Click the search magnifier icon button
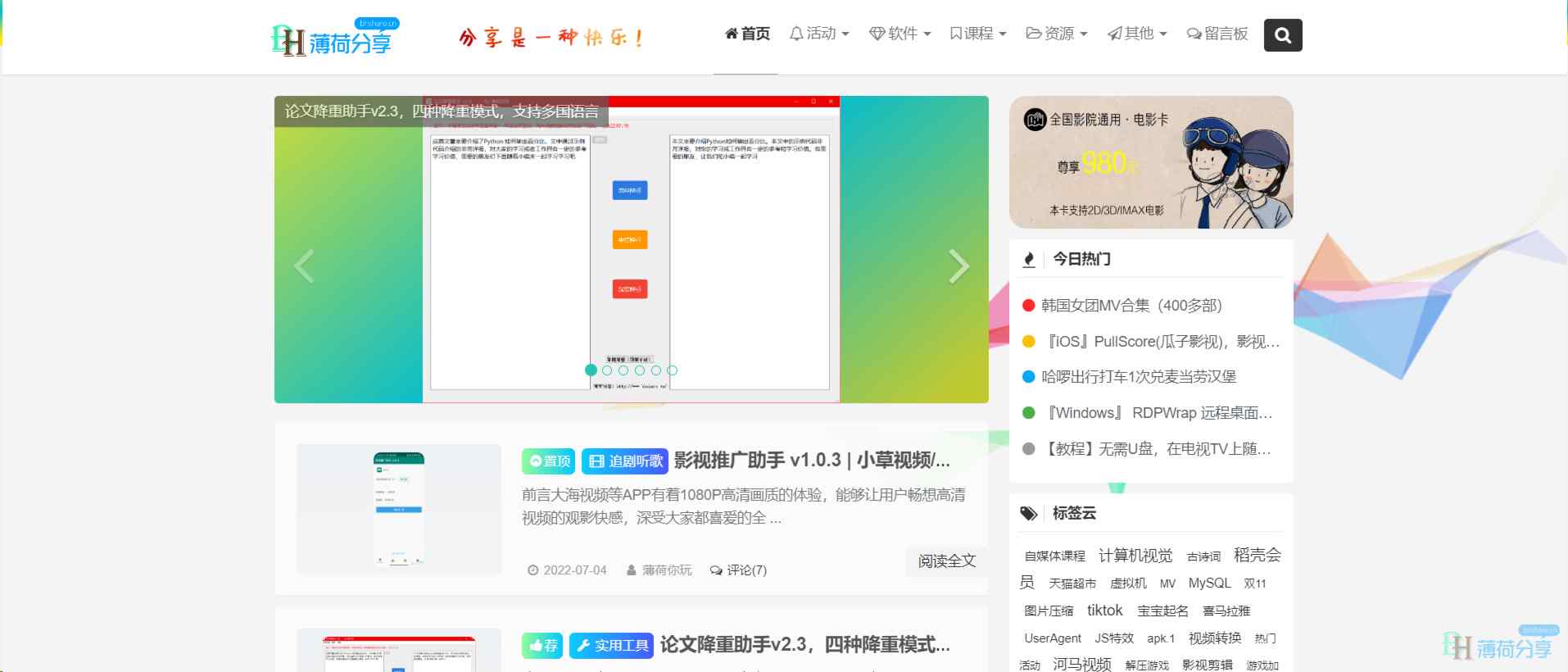 (1282, 35)
